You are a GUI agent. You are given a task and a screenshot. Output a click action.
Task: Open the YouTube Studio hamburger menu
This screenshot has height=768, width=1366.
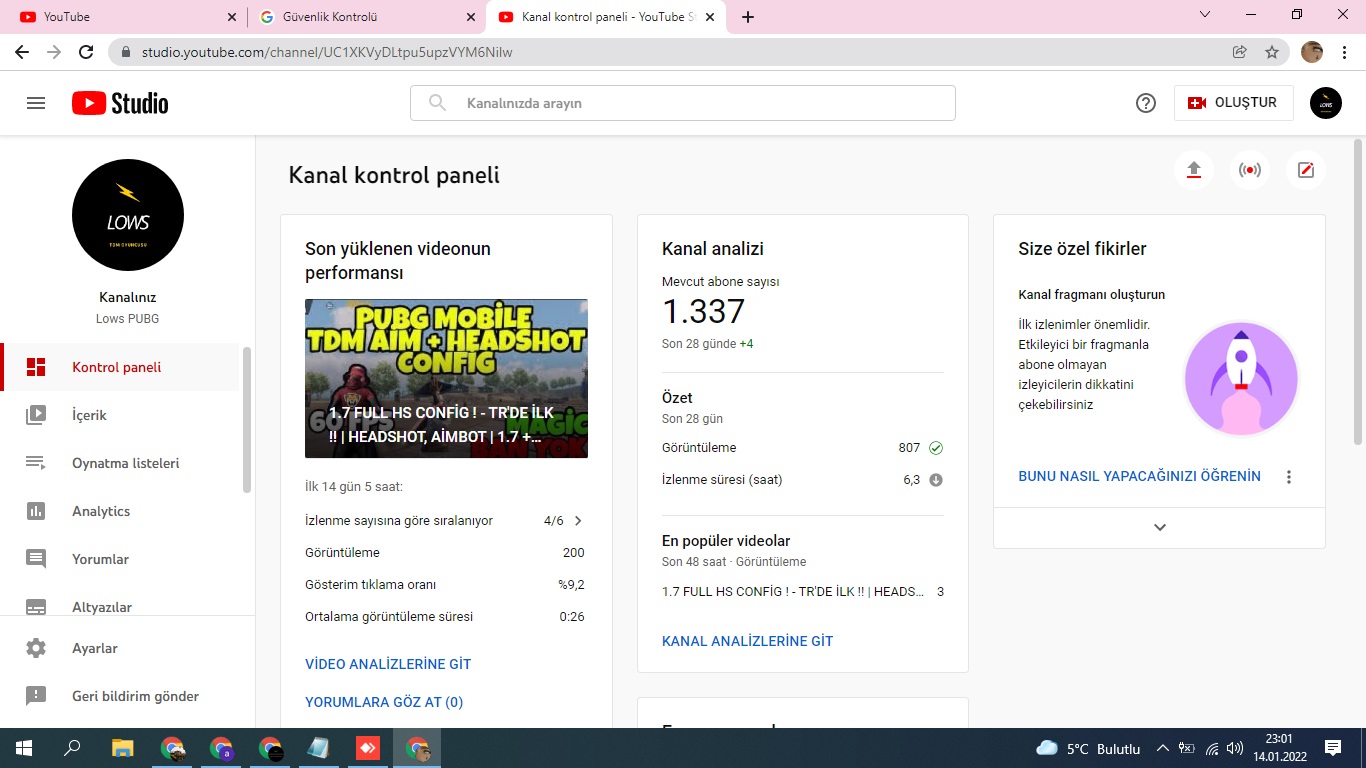36,103
